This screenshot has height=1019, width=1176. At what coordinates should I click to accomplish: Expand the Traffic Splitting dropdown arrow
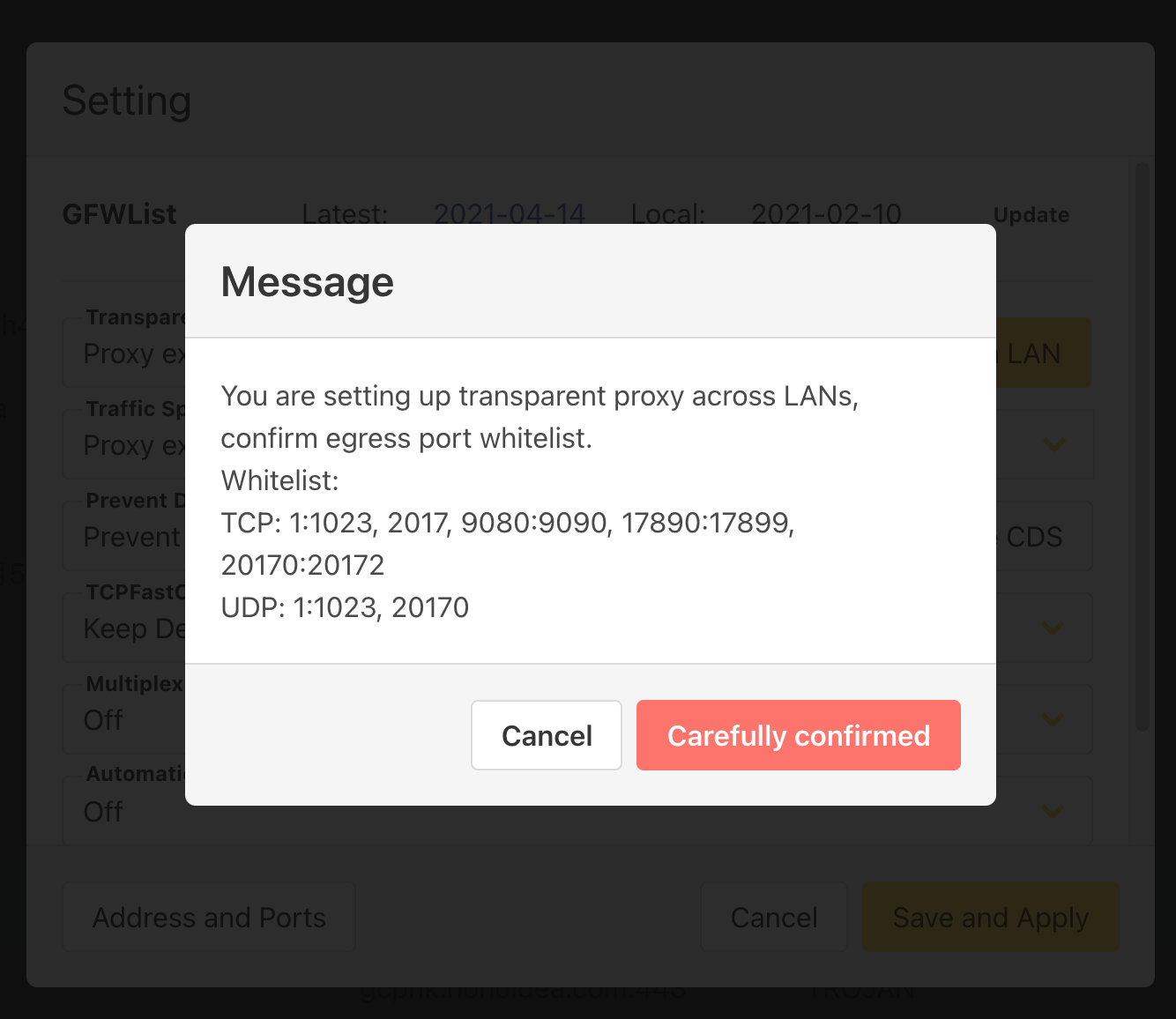pyautogui.click(x=1053, y=445)
